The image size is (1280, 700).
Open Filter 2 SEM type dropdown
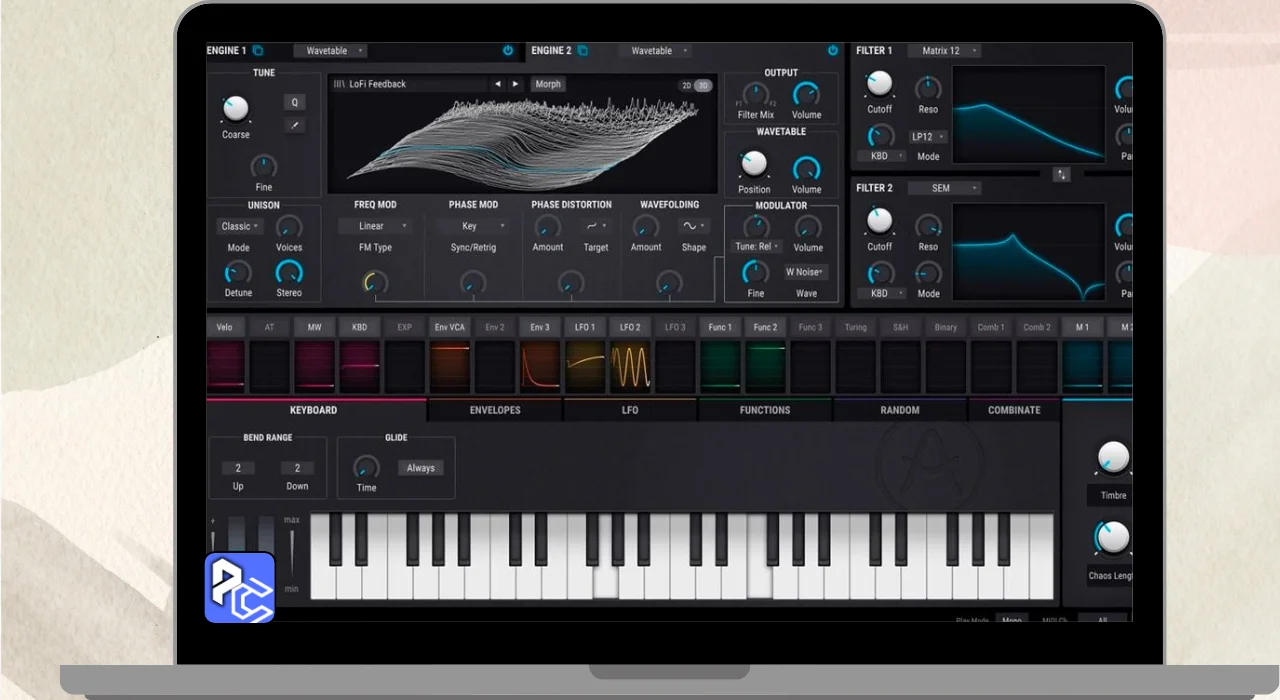pos(944,188)
